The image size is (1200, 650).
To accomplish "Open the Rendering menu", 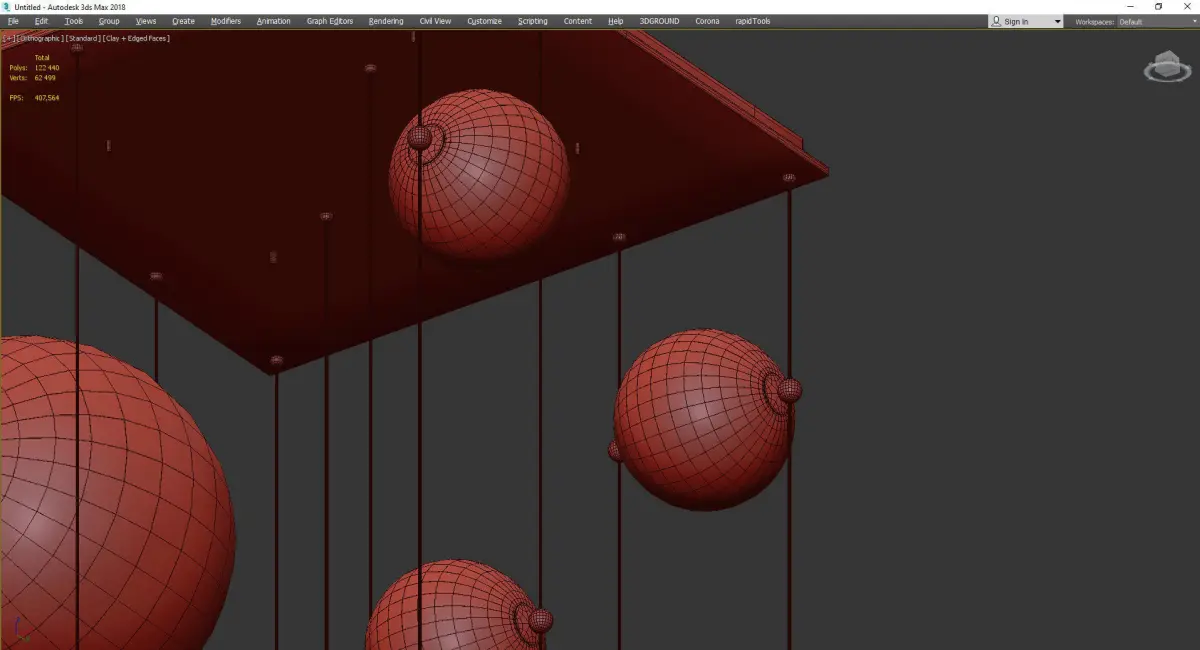I will click(386, 21).
